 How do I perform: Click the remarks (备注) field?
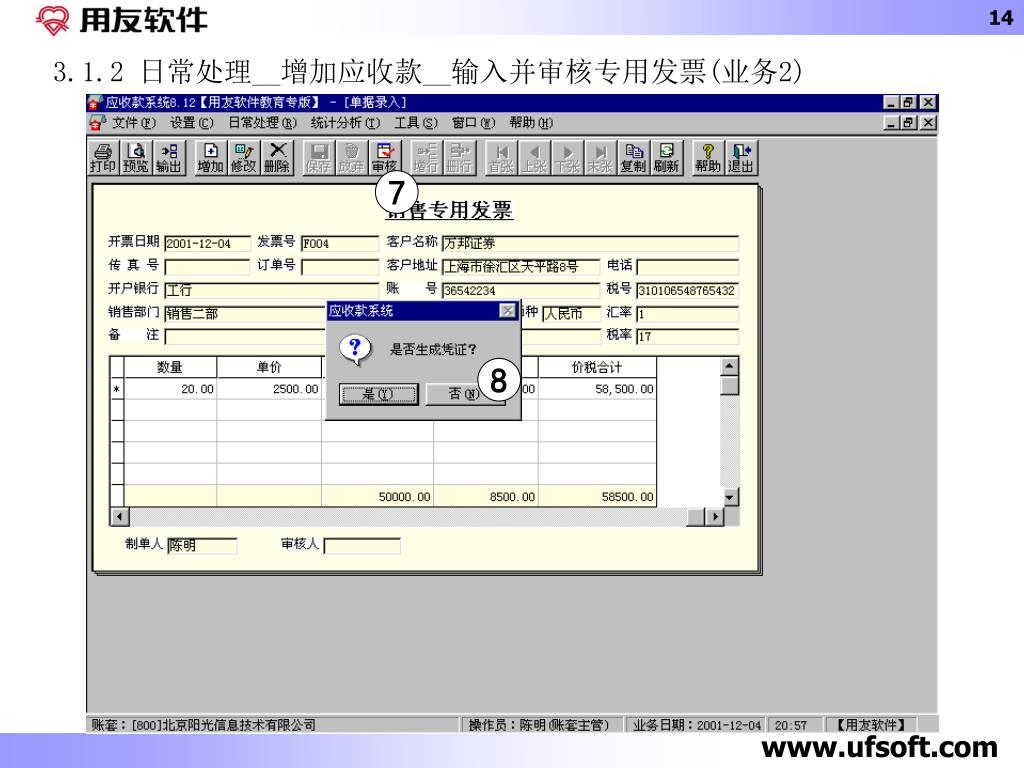tap(245, 336)
